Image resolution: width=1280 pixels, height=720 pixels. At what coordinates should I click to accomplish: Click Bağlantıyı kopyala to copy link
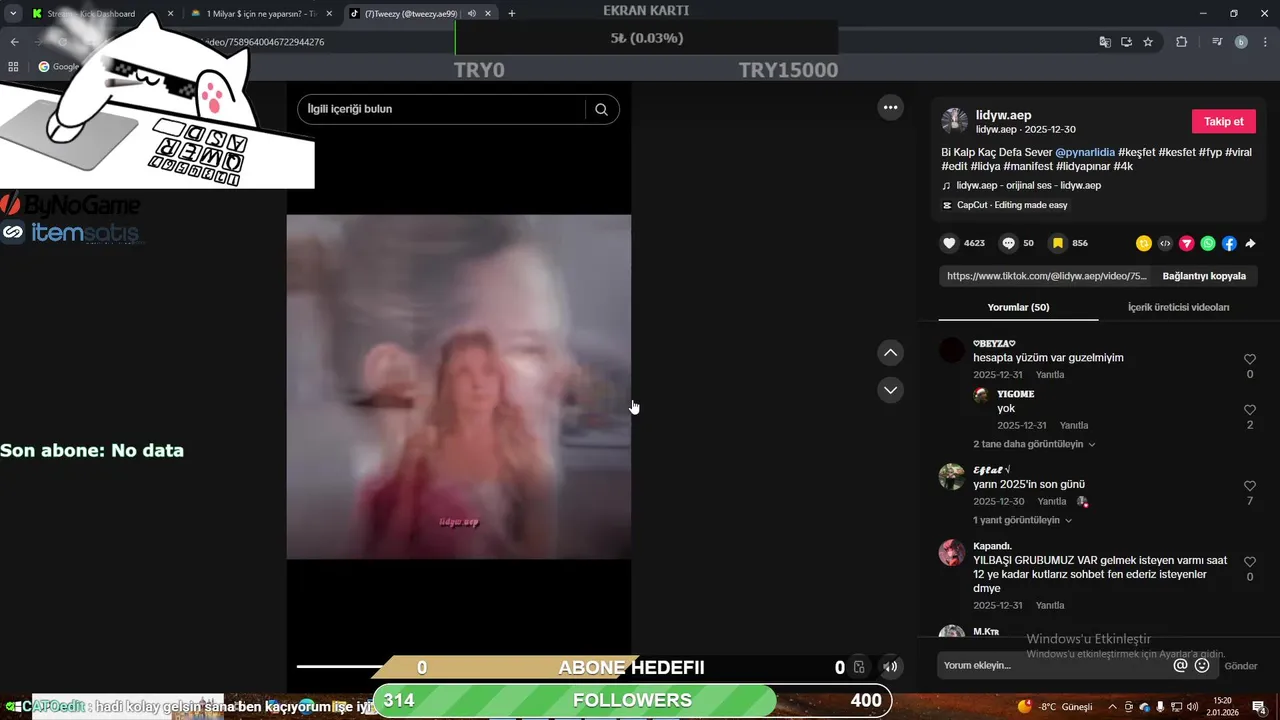1204,276
